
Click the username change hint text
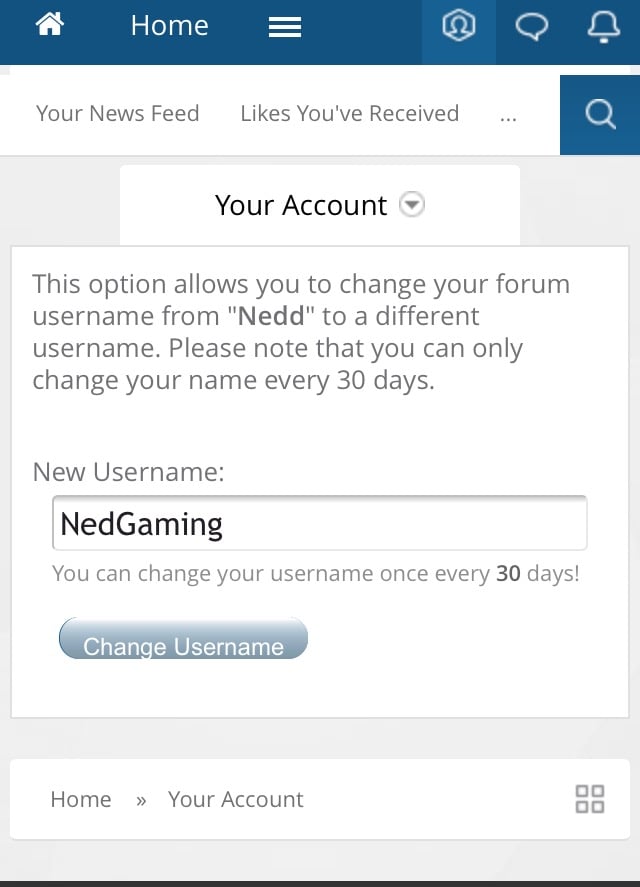point(316,573)
